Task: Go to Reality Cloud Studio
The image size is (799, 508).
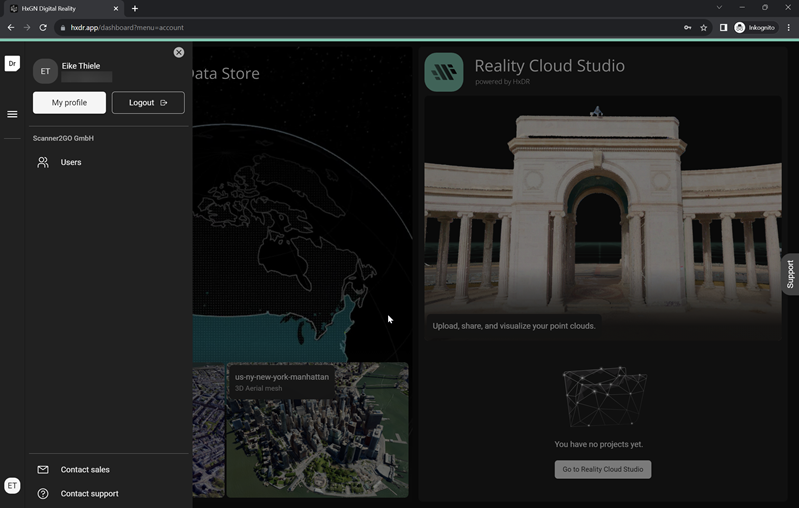Action: [603, 469]
